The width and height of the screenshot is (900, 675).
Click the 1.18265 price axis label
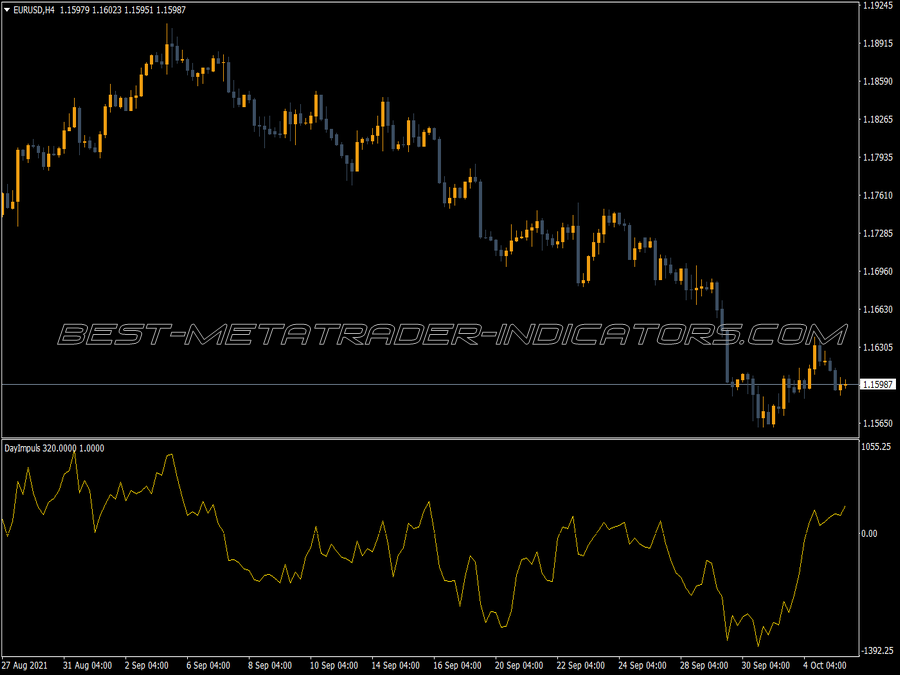[x=878, y=119]
